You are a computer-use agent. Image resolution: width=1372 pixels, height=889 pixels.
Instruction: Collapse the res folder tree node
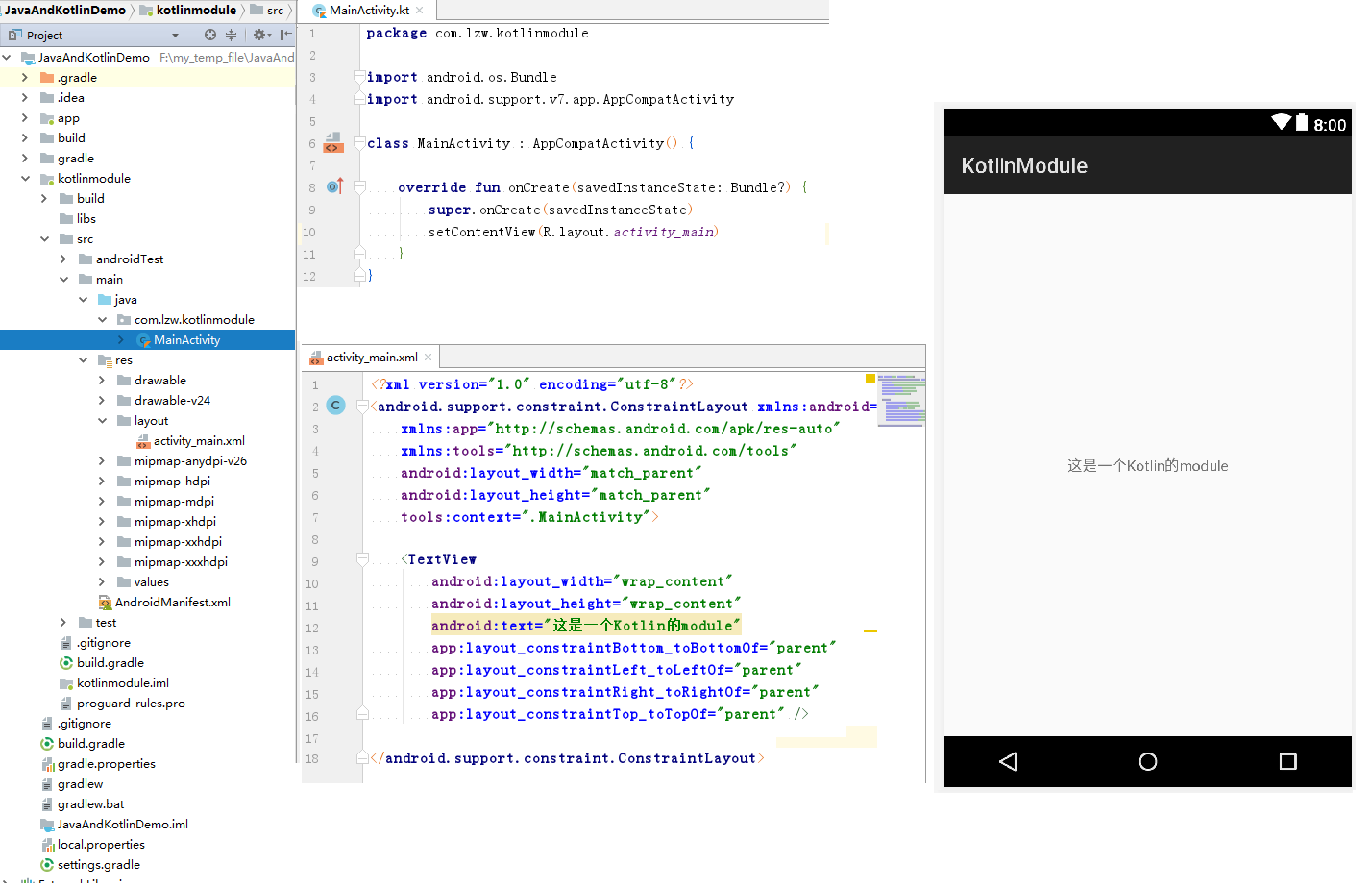(84, 360)
